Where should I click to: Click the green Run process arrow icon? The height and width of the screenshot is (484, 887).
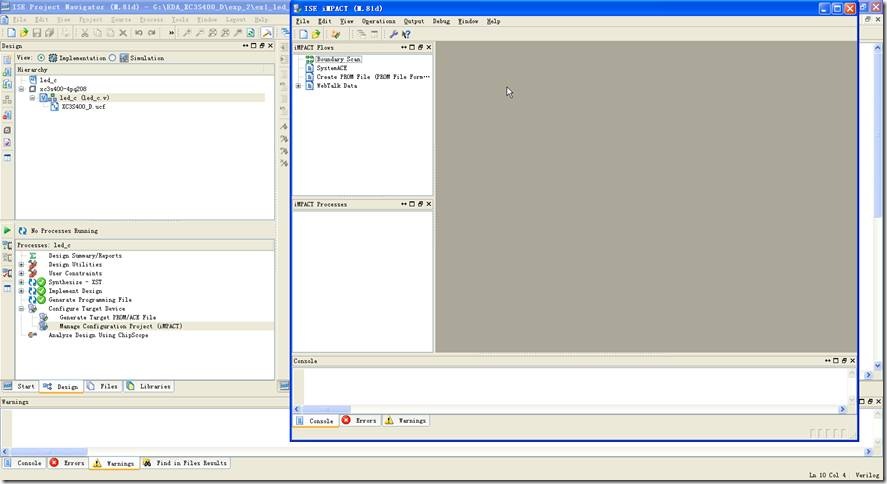point(7,231)
